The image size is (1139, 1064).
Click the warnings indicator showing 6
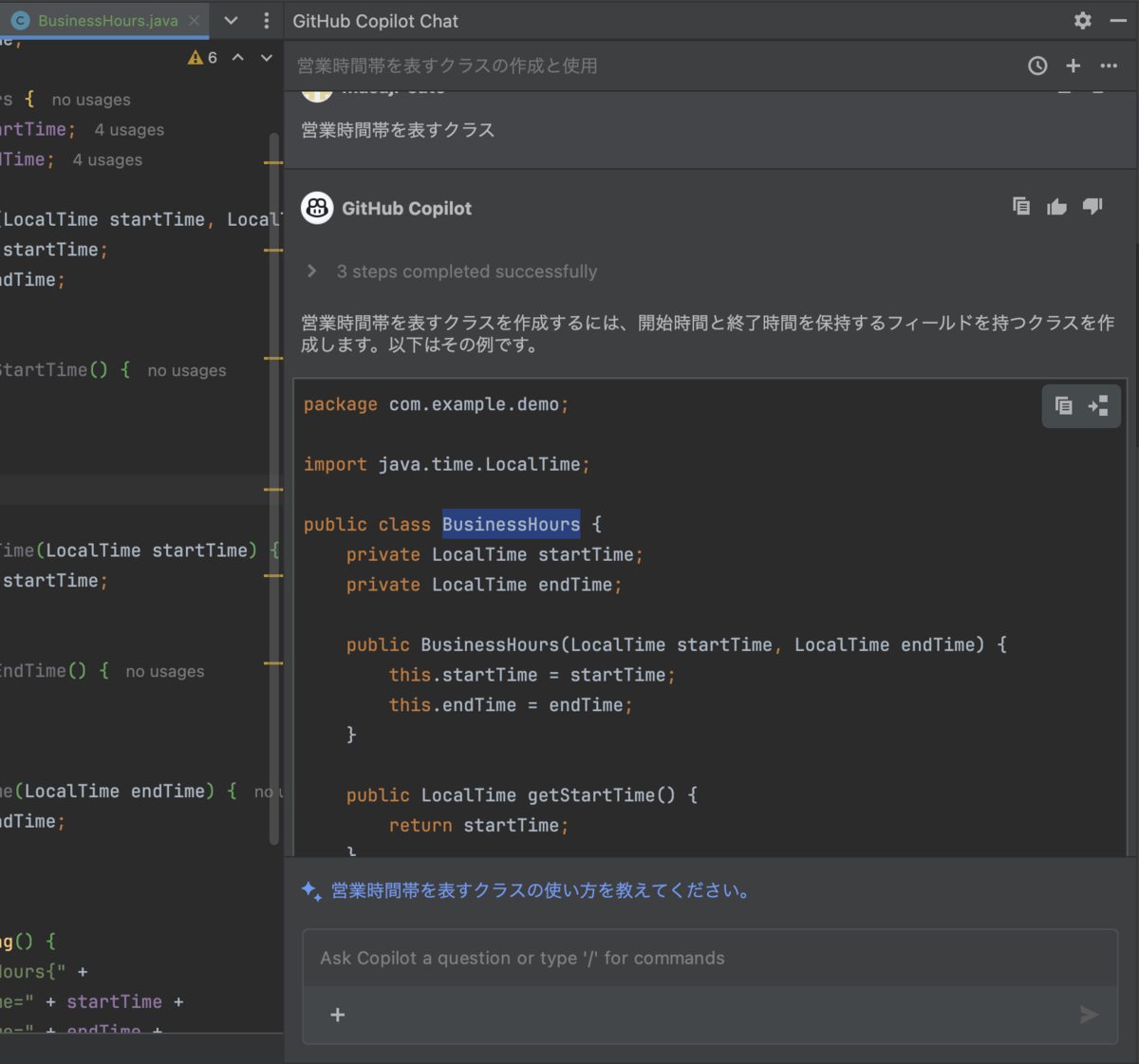pyautogui.click(x=202, y=58)
